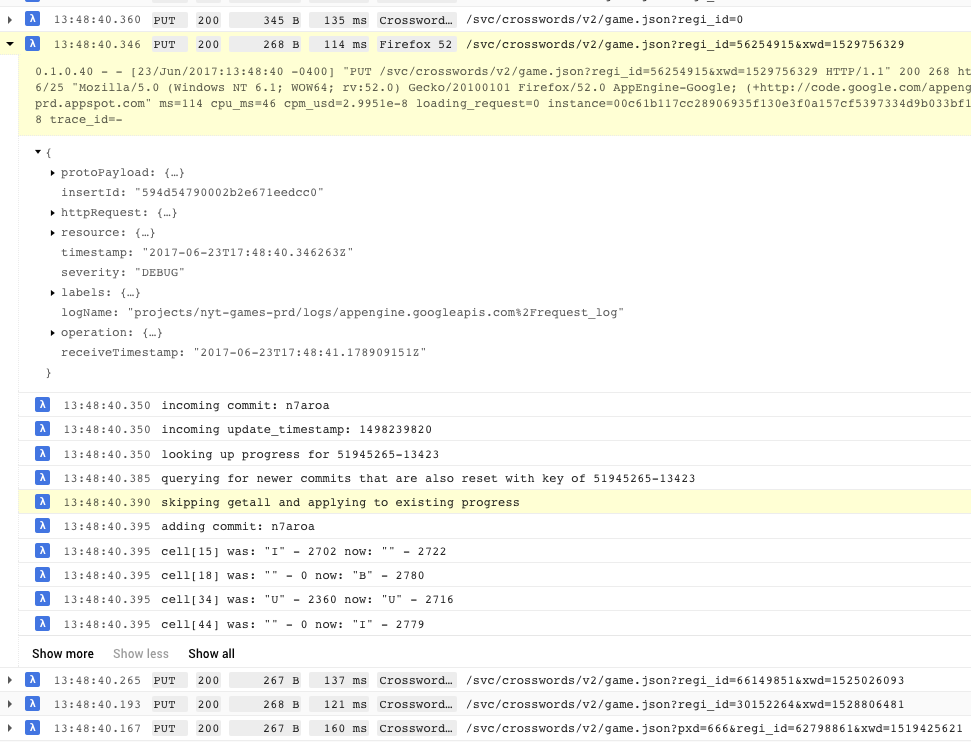Click URL path with pxd=666
The height and width of the screenshot is (742, 971).
point(714,728)
